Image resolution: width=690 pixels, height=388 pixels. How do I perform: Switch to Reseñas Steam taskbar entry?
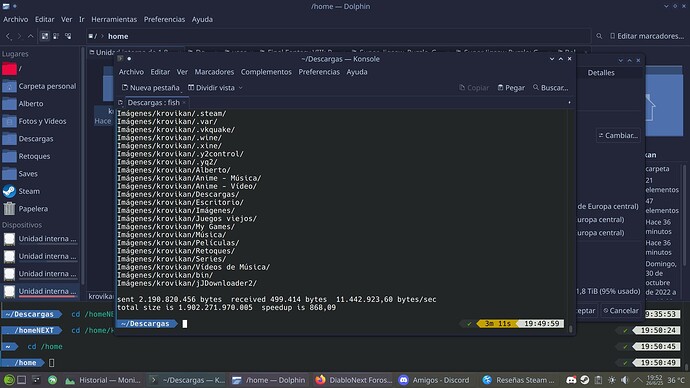pos(519,380)
